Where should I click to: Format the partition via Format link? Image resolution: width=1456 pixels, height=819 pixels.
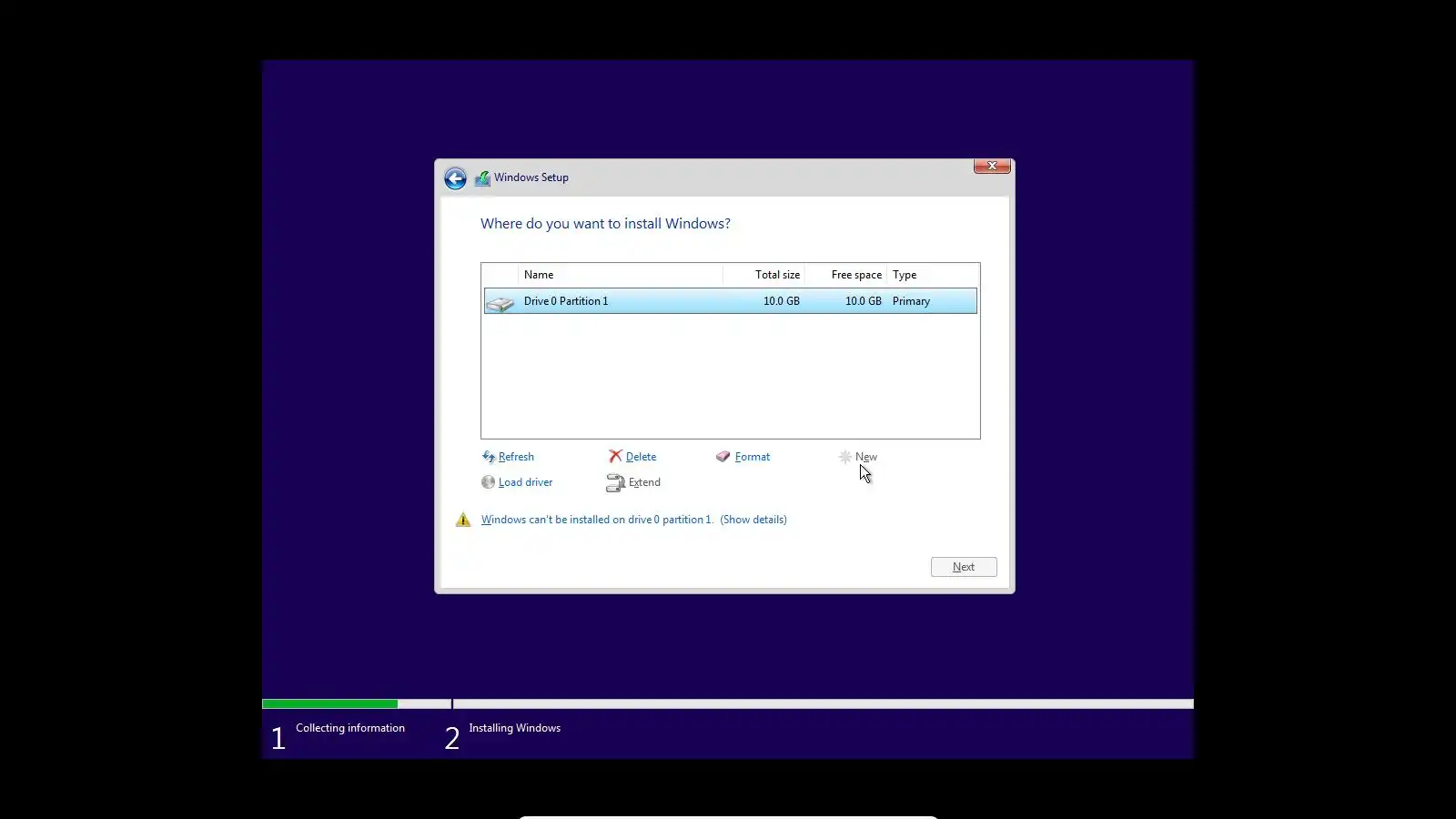click(x=753, y=457)
